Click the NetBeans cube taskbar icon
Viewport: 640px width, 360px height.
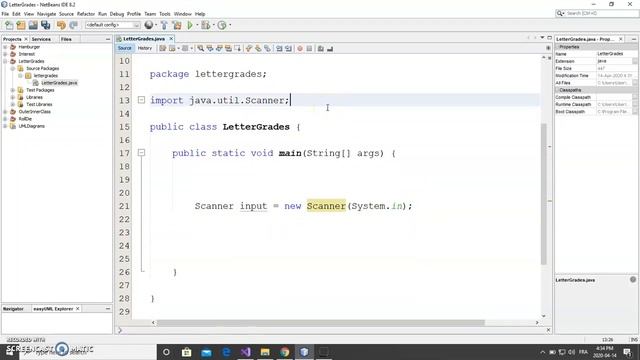[x=304, y=352]
